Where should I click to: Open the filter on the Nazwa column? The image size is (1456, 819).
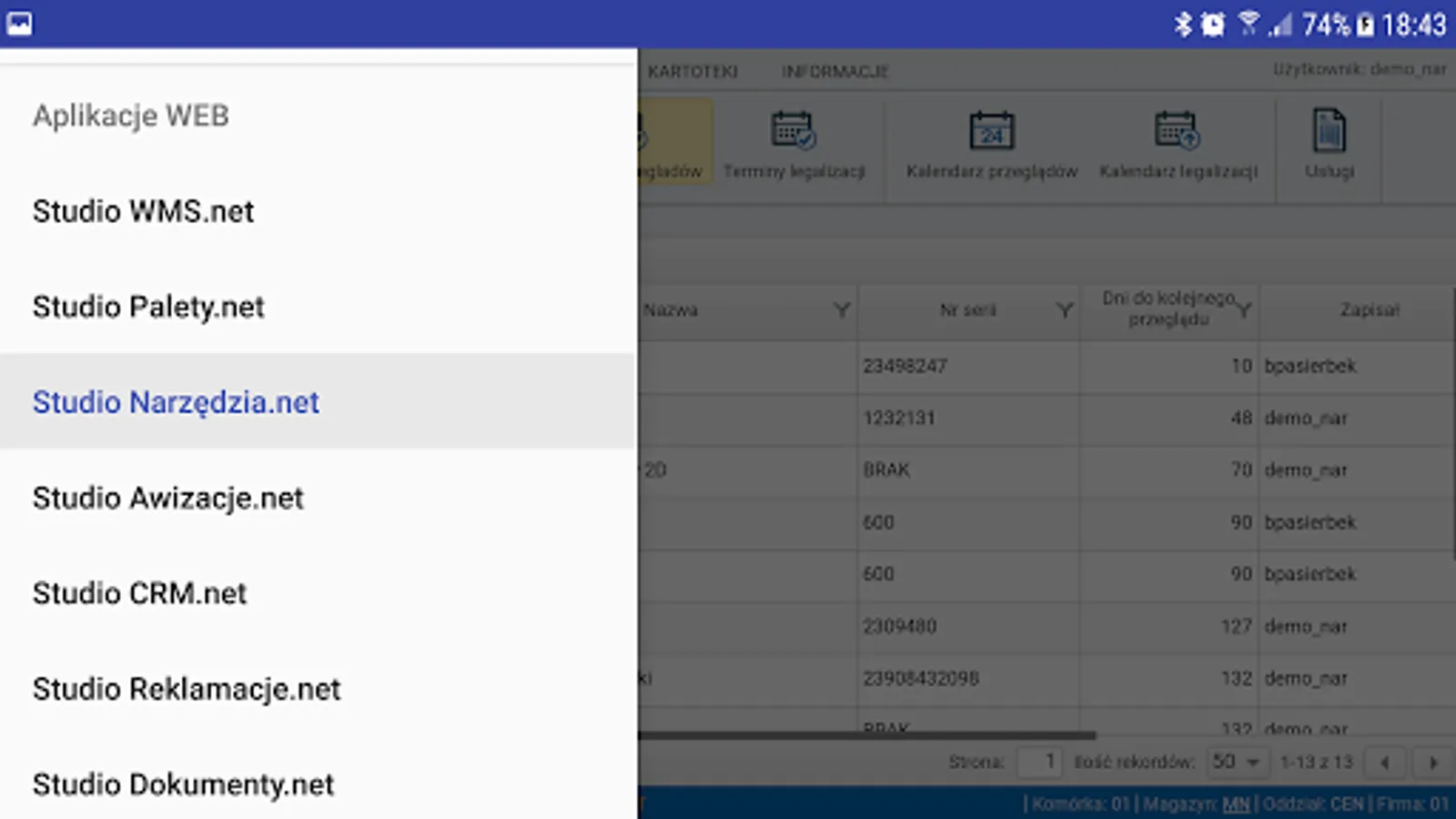tap(841, 310)
